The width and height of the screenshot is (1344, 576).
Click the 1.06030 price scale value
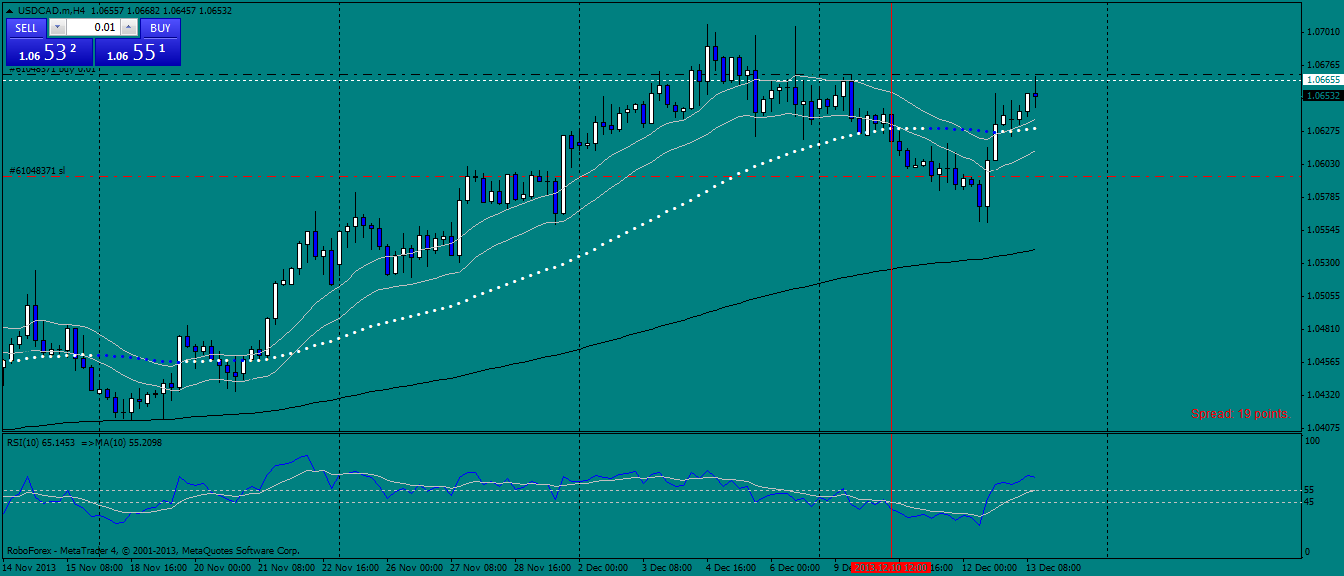(1323, 163)
